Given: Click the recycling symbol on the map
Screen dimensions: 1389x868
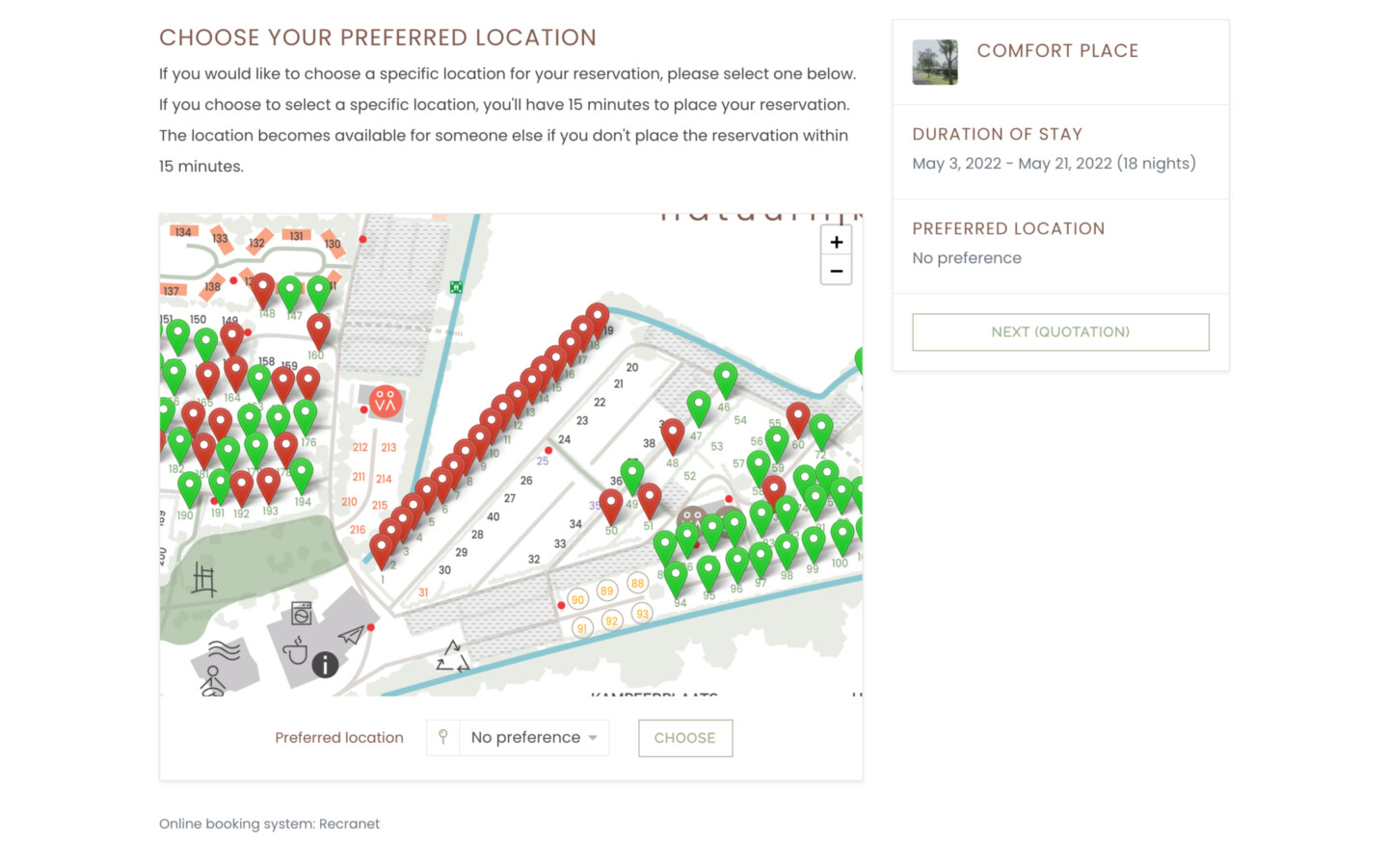Looking at the screenshot, I should 452,657.
